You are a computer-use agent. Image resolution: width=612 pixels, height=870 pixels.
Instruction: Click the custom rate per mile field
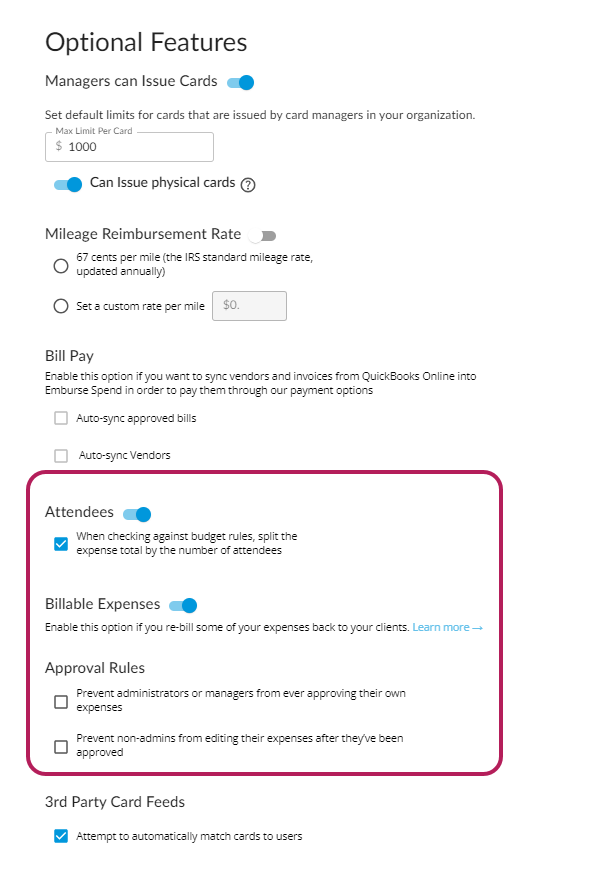250,306
